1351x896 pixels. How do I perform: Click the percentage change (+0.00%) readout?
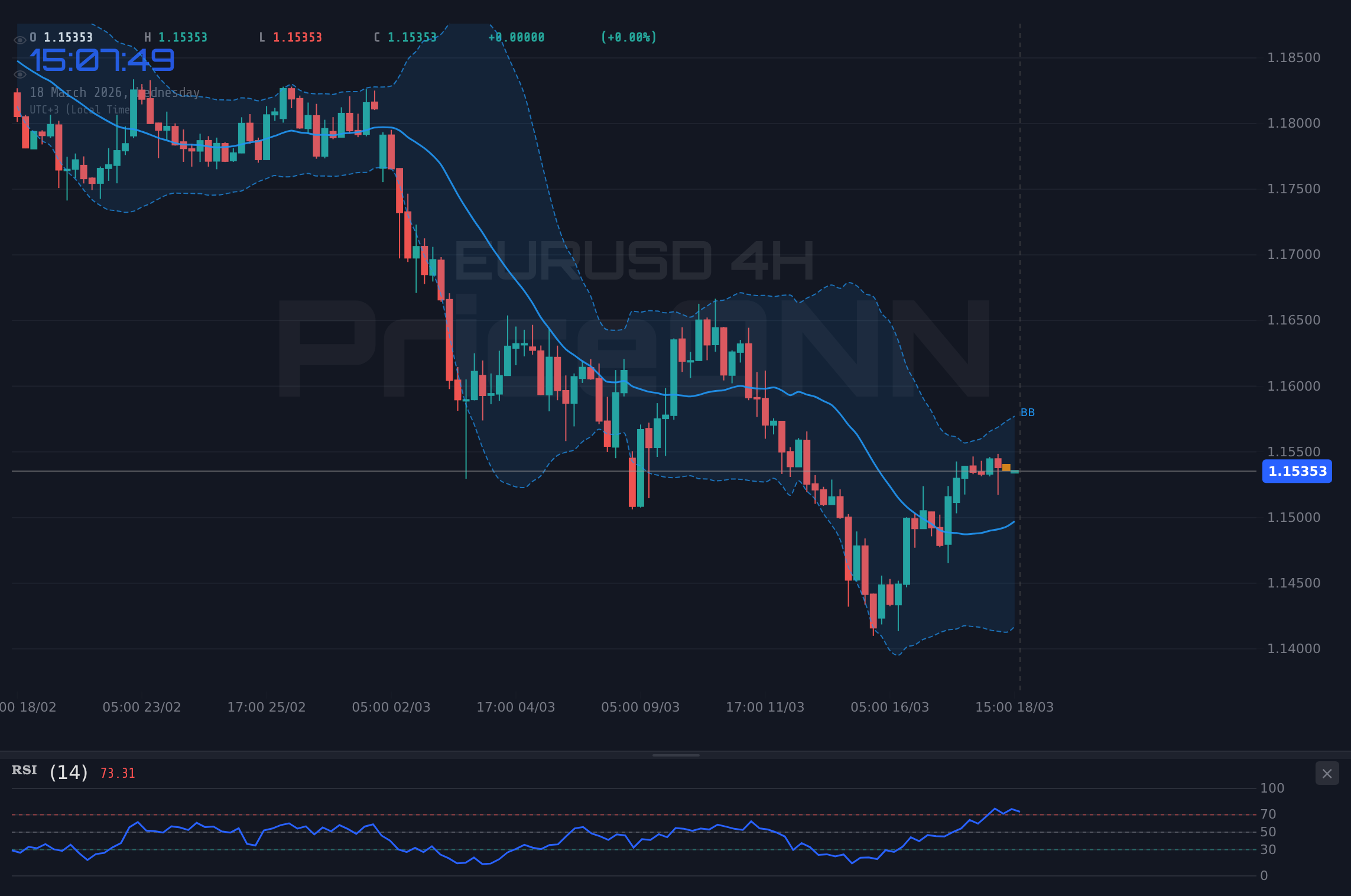click(x=628, y=37)
